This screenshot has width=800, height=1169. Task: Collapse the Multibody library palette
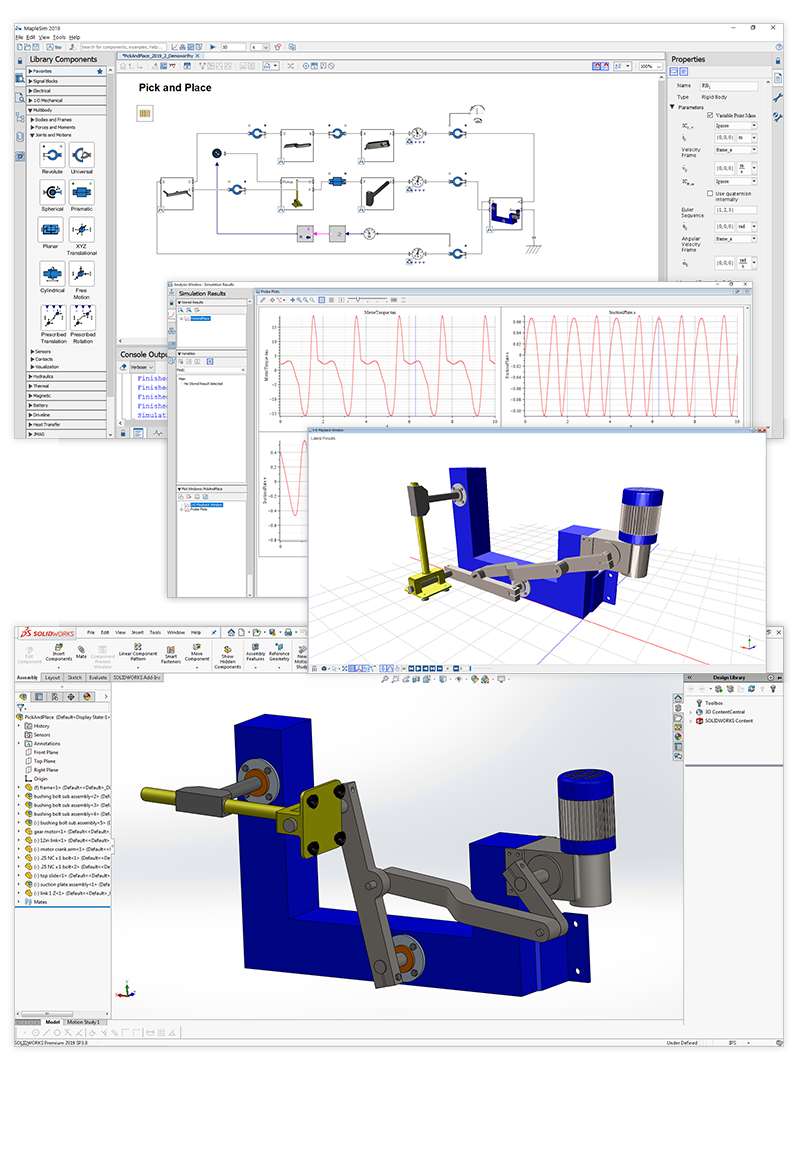(67, 110)
